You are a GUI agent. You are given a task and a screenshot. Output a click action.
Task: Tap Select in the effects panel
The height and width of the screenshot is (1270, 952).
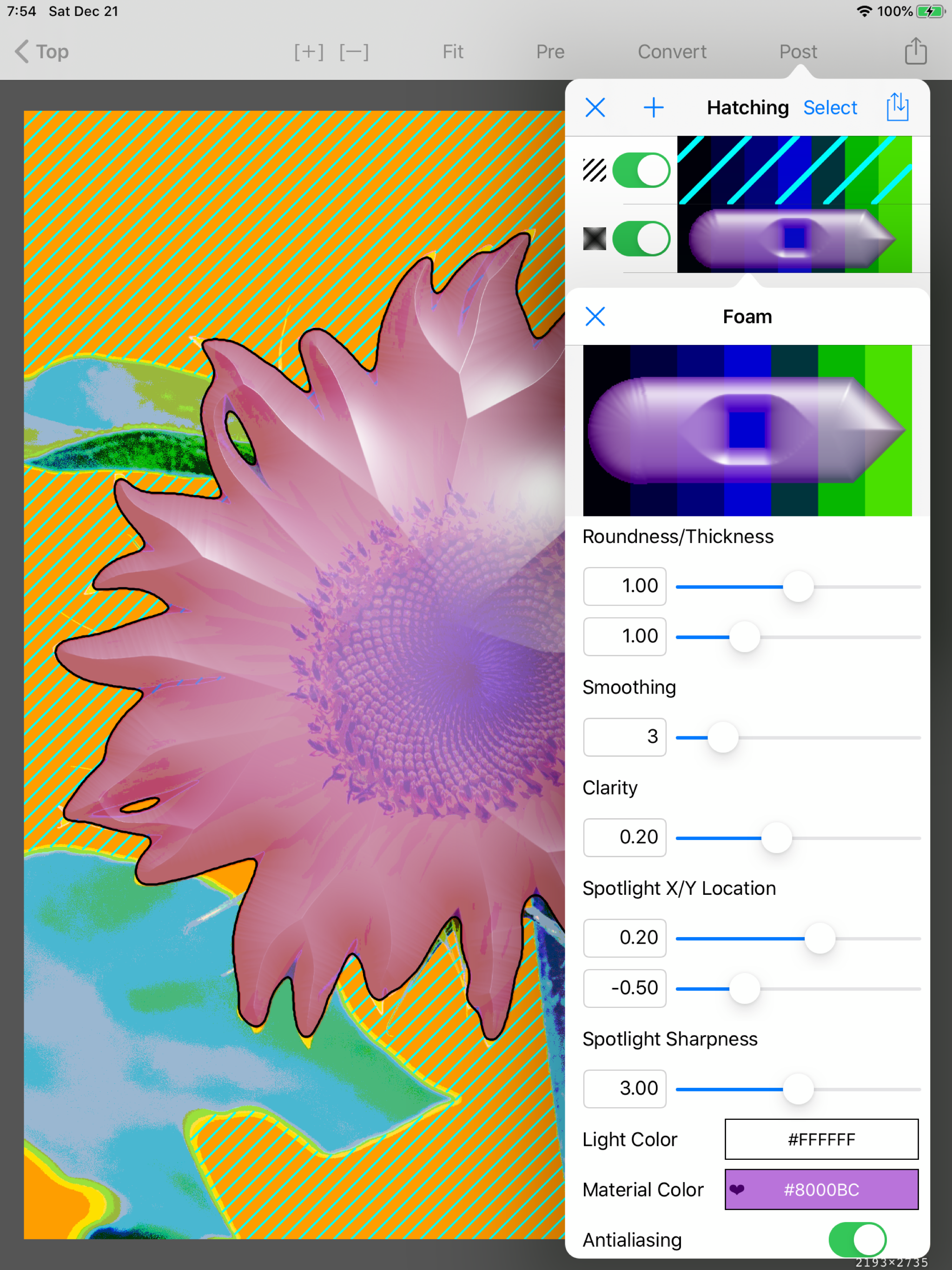point(830,107)
